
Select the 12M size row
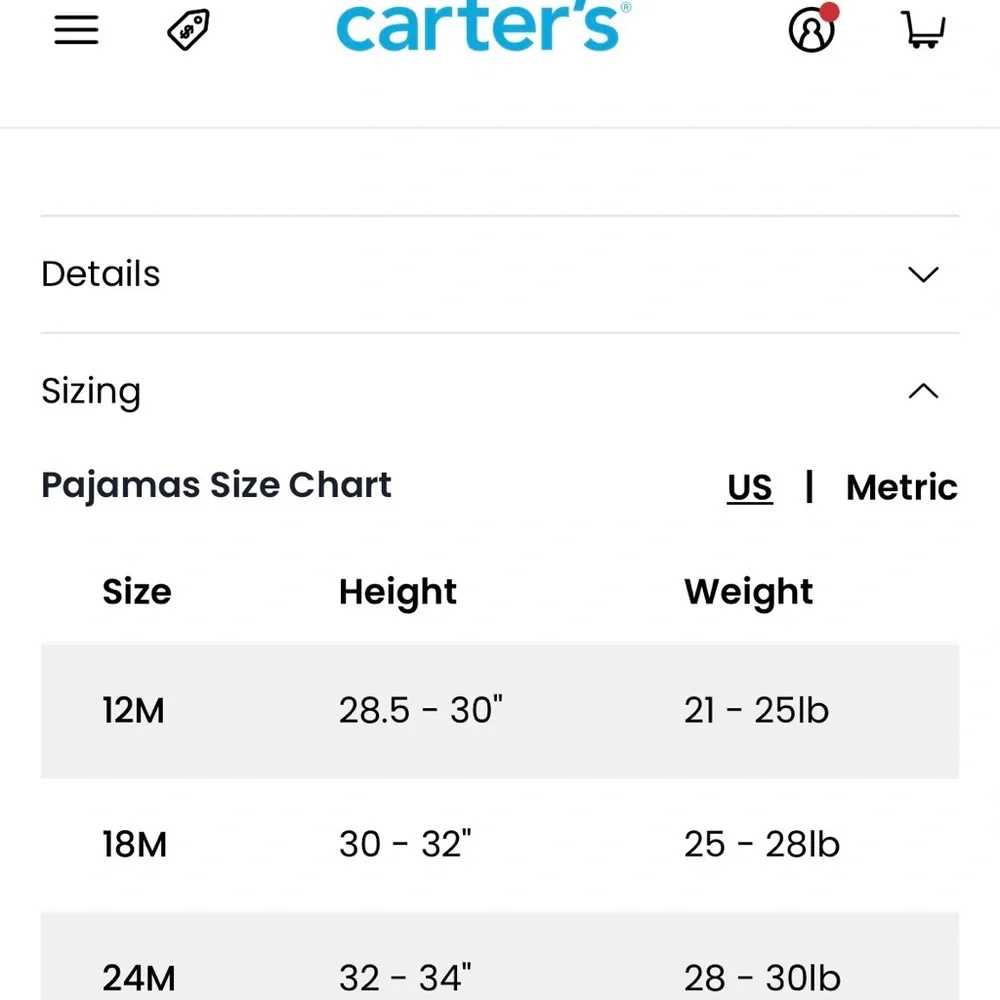coord(500,710)
